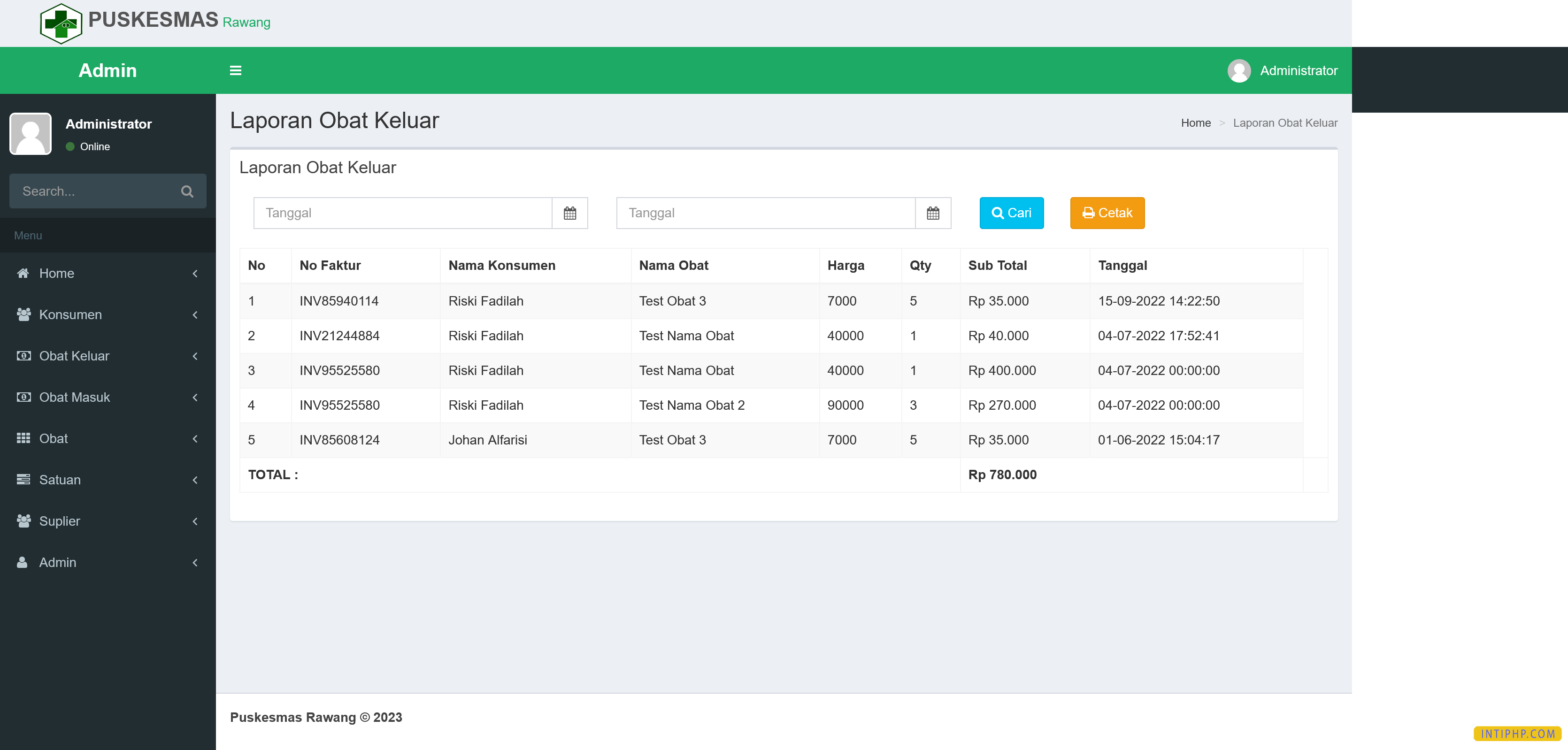
Task: Follow the Home breadcrumb link
Action: point(1195,123)
